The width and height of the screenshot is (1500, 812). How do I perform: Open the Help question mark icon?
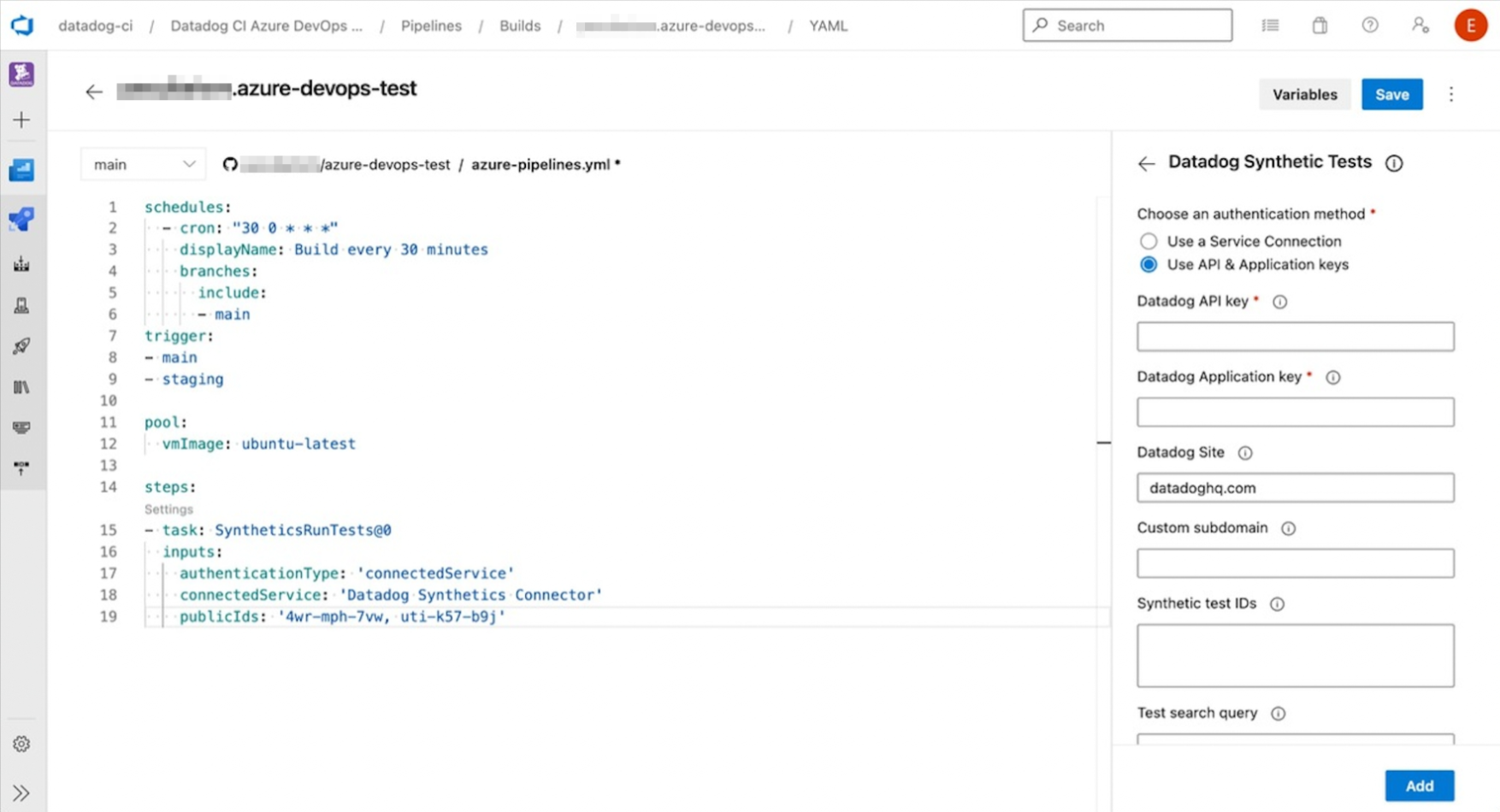tap(1369, 26)
